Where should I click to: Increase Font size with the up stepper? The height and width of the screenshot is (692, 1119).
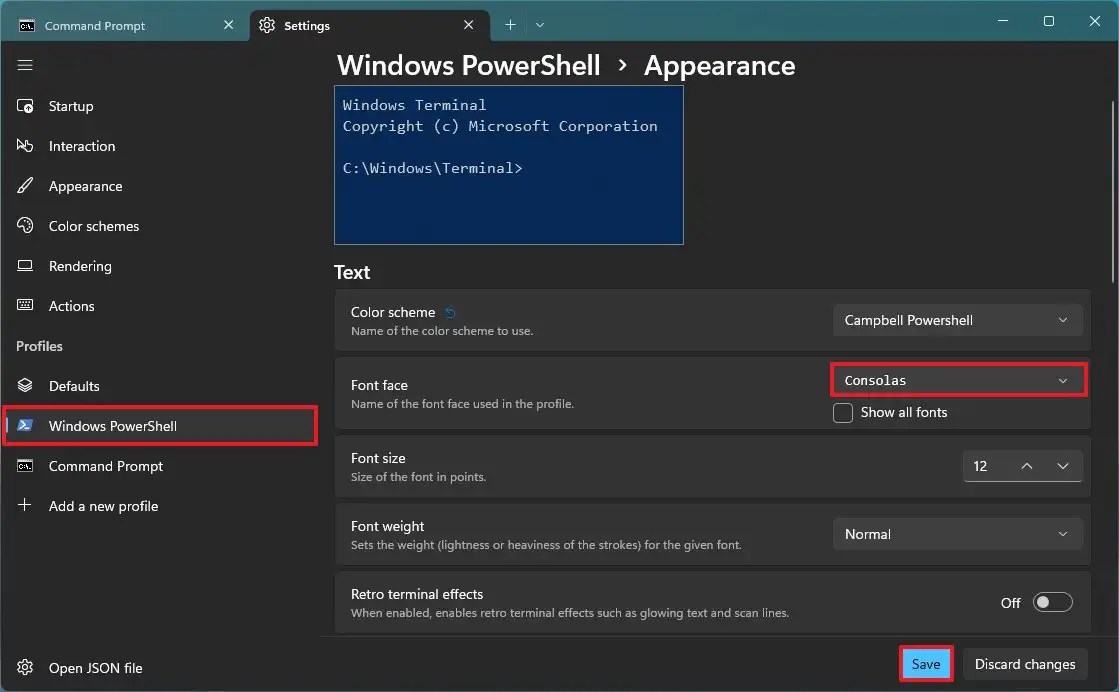click(x=1026, y=466)
